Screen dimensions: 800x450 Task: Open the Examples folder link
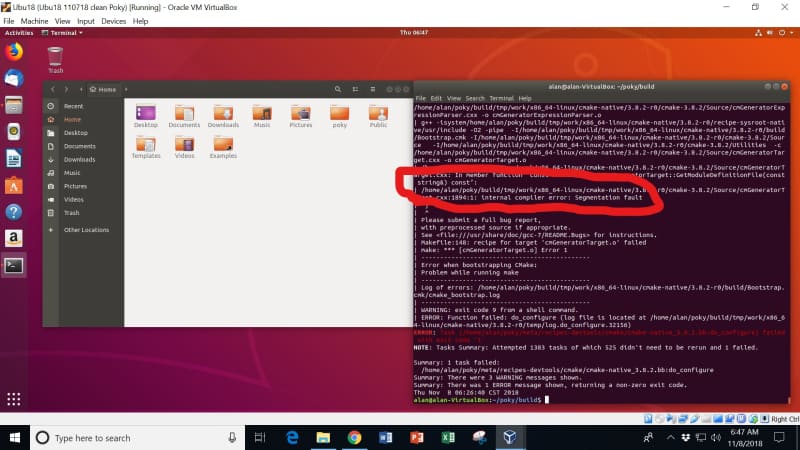tap(223, 147)
